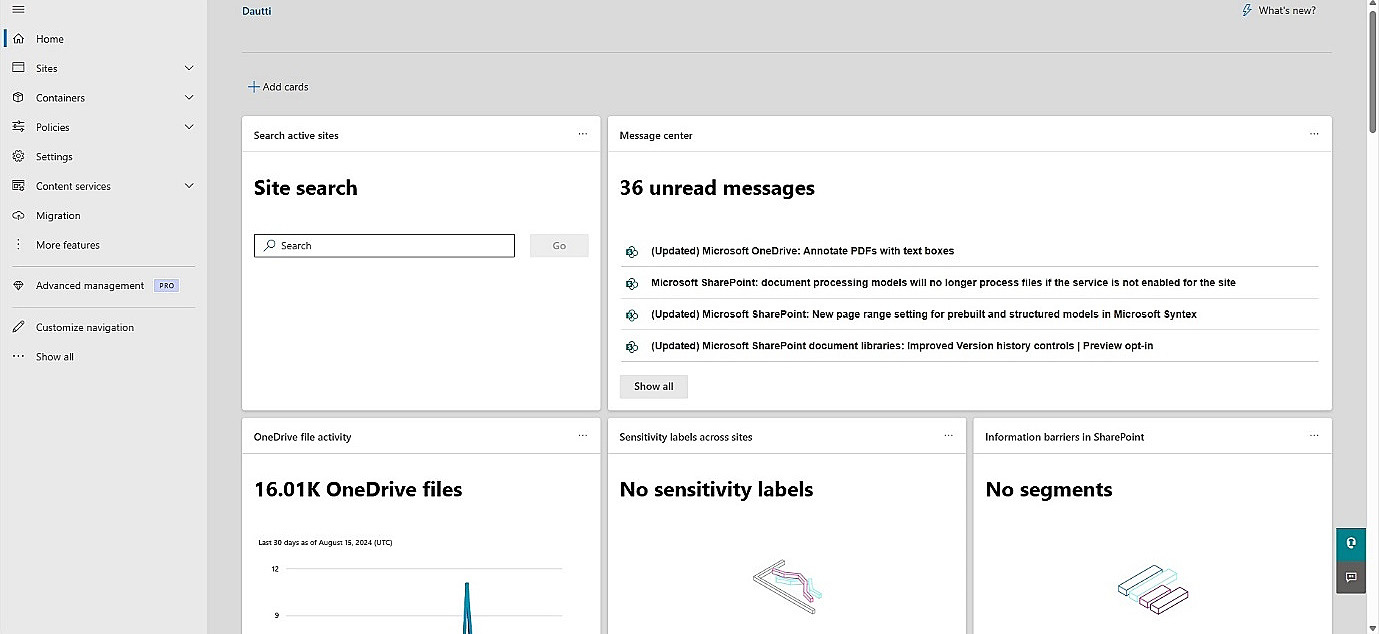Image resolution: width=1379 pixels, height=634 pixels.
Task: Click the Policies sliders icon
Action: point(18,127)
